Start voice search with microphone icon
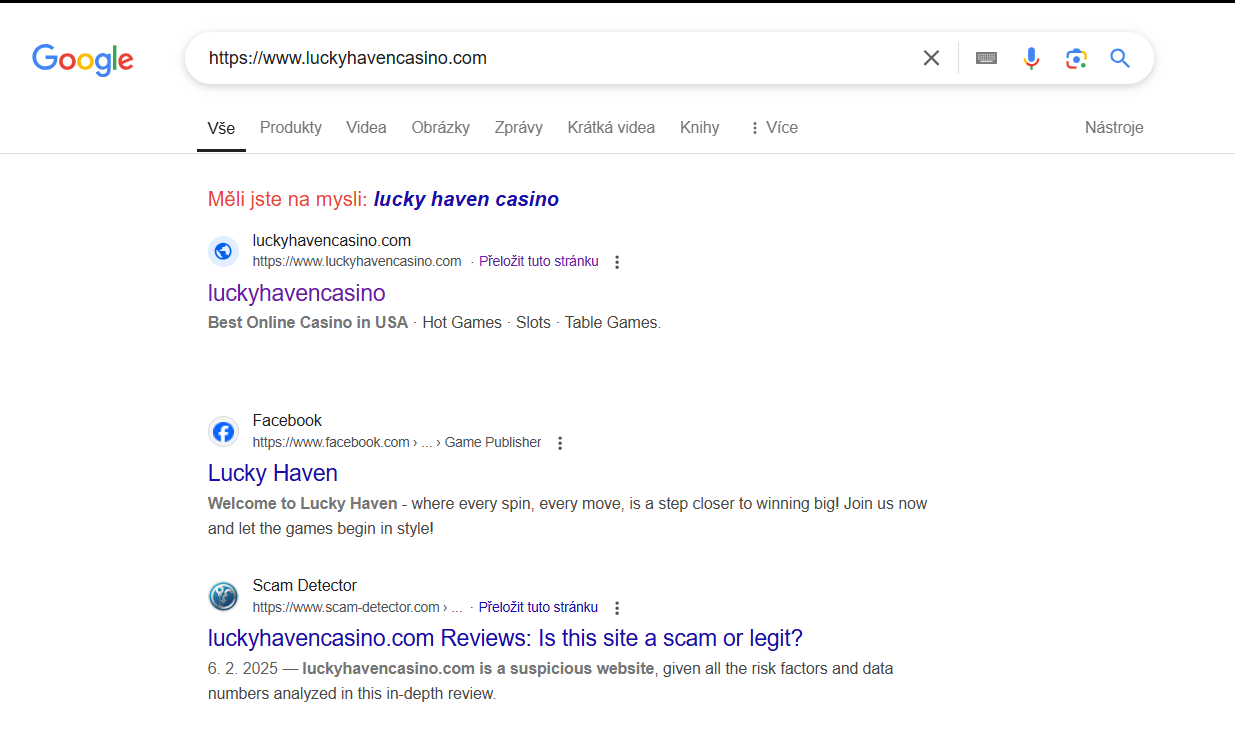Screen dimensions: 1235x736 tap(1031, 58)
